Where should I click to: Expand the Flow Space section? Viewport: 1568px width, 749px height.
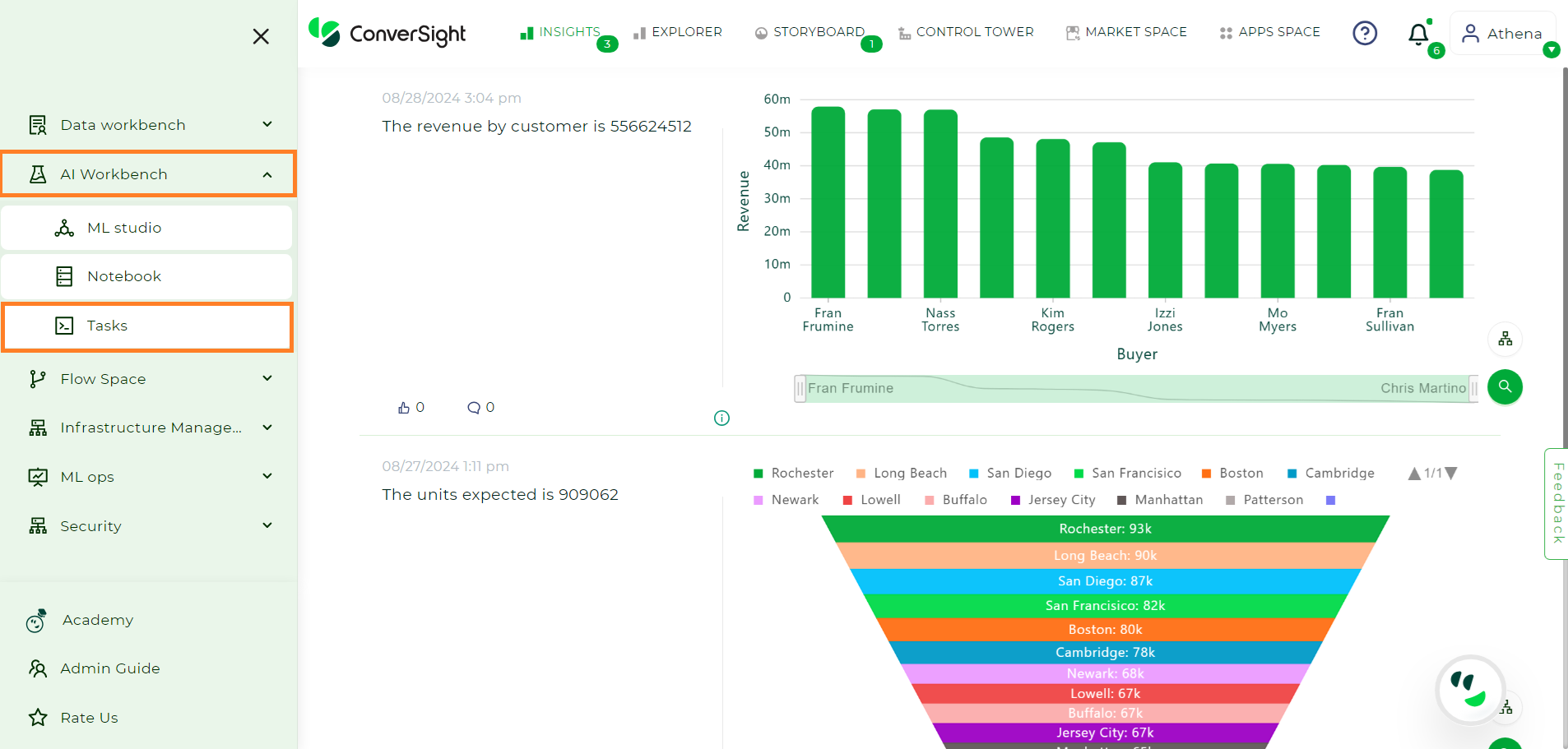point(148,379)
